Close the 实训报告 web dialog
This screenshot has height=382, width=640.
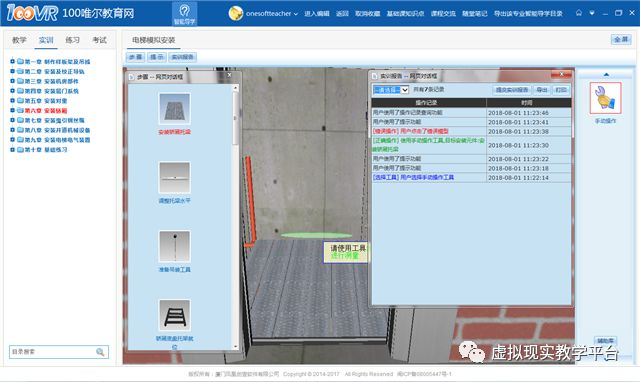tap(561, 74)
